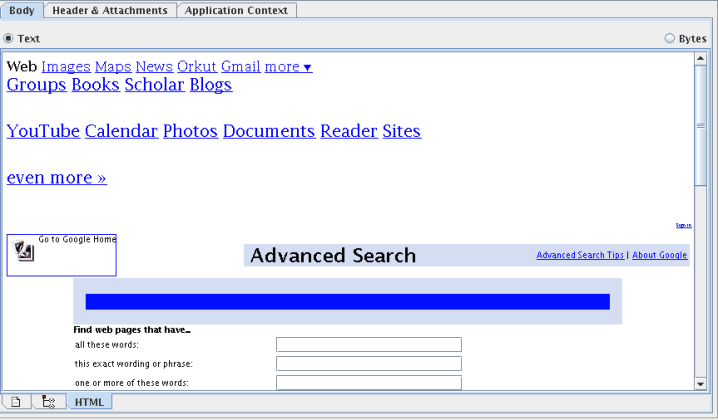Image resolution: width=718 pixels, height=420 pixels.
Task: Click the broken Go to Google Home image
Action: coord(61,255)
